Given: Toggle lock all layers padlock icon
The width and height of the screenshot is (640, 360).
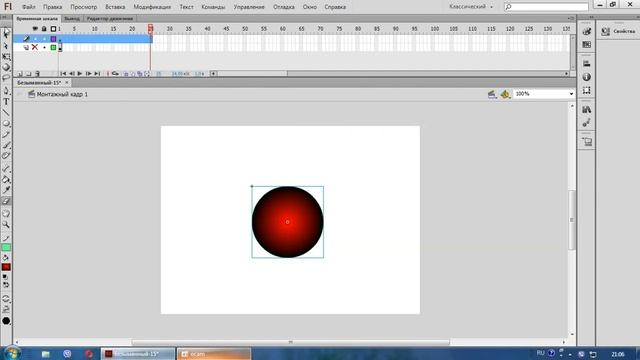Looking at the screenshot, I should pyautogui.click(x=44, y=29).
